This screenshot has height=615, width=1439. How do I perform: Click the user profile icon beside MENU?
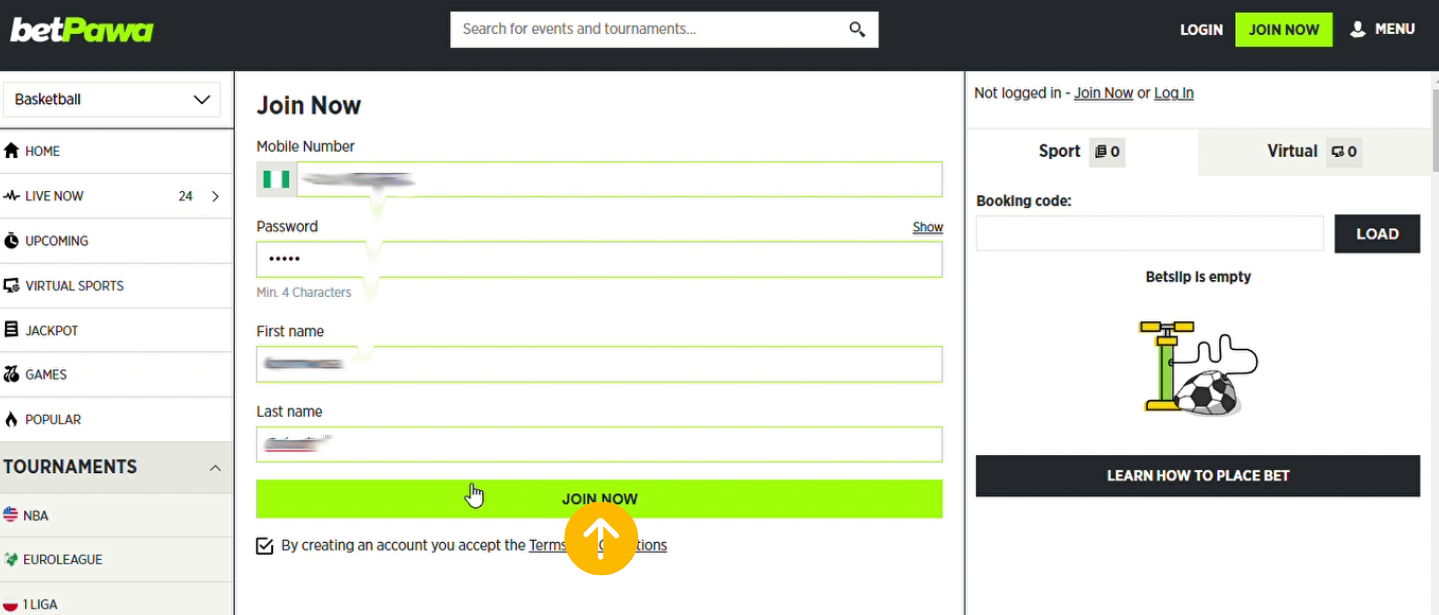point(1358,29)
